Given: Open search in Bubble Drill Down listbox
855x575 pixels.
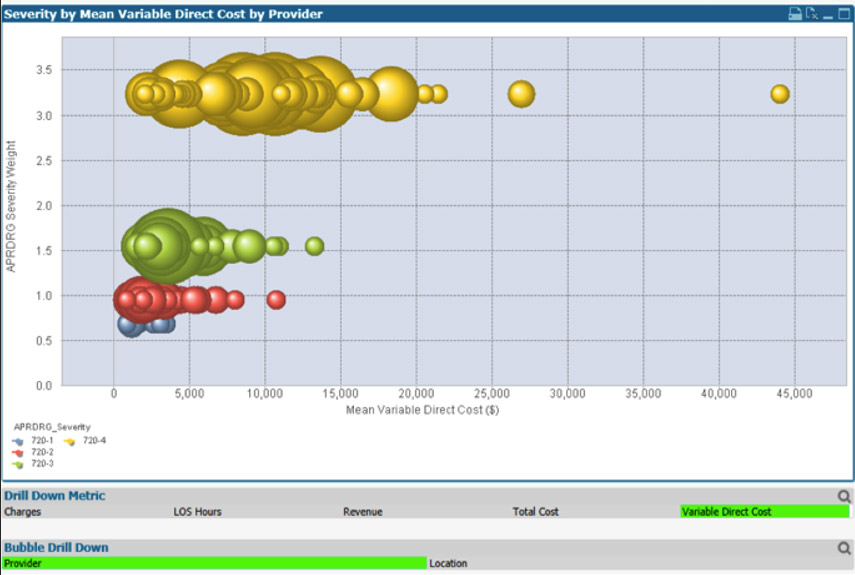Looking at the screenshot, I should tap(844, 548).
